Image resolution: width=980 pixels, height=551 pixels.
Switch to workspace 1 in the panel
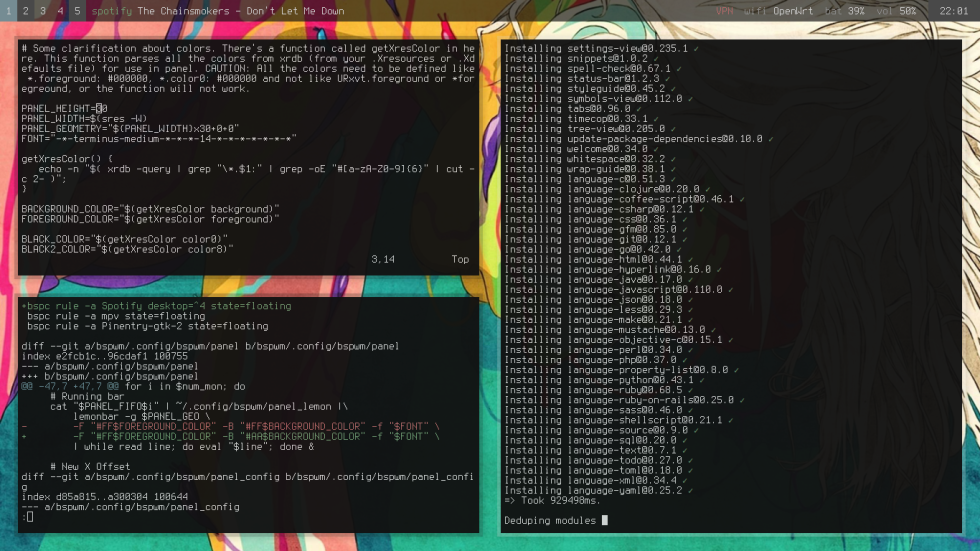(x=9, y=11)
